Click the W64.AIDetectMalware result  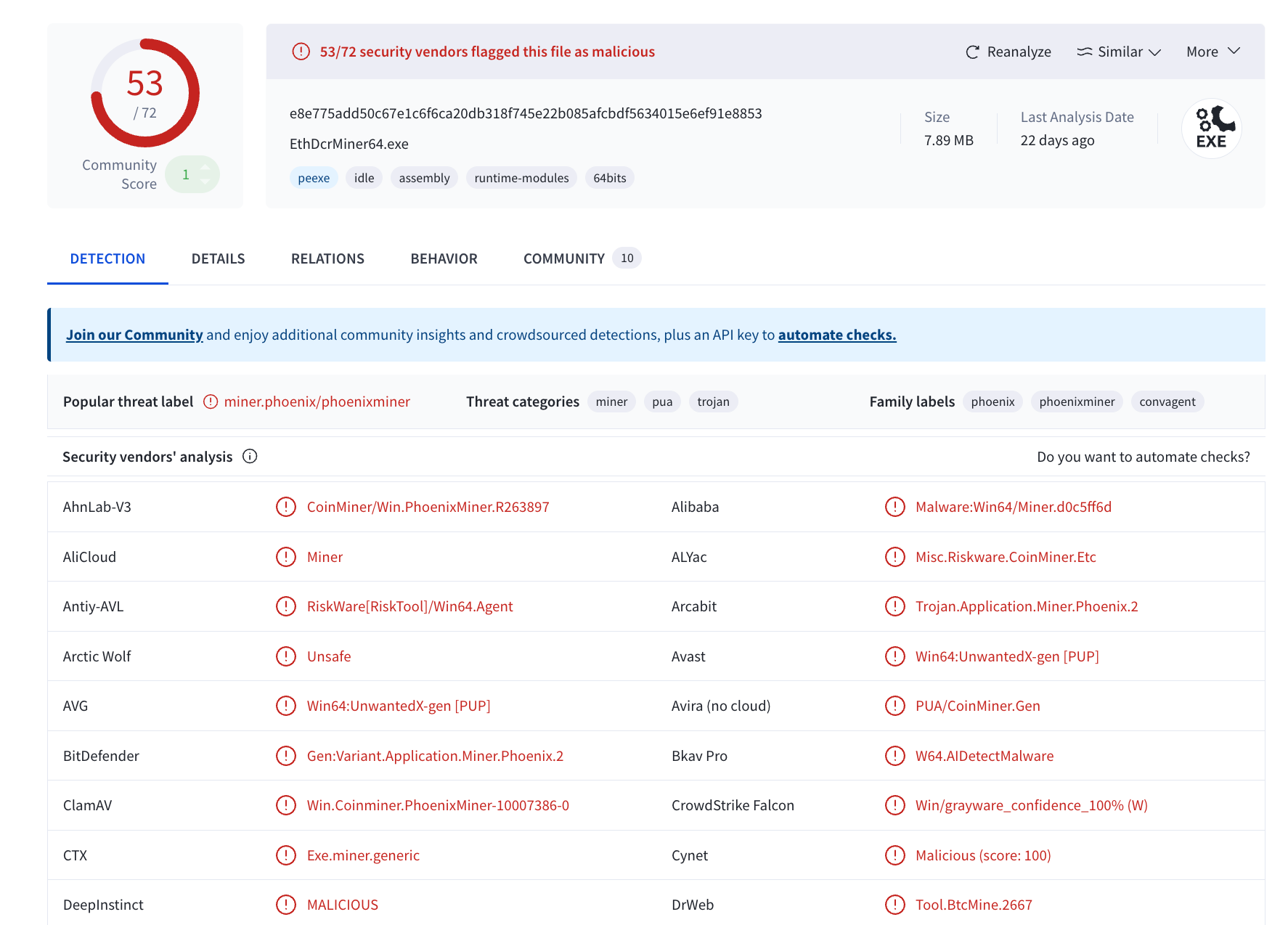985,756
